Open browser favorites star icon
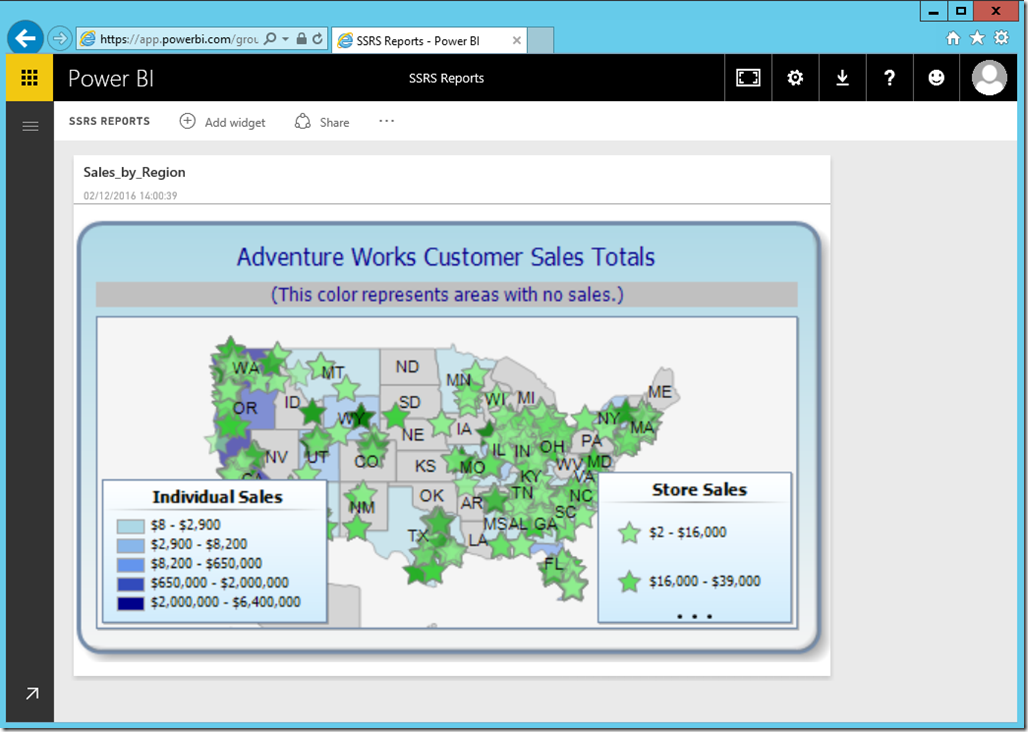 coord(977,38)
